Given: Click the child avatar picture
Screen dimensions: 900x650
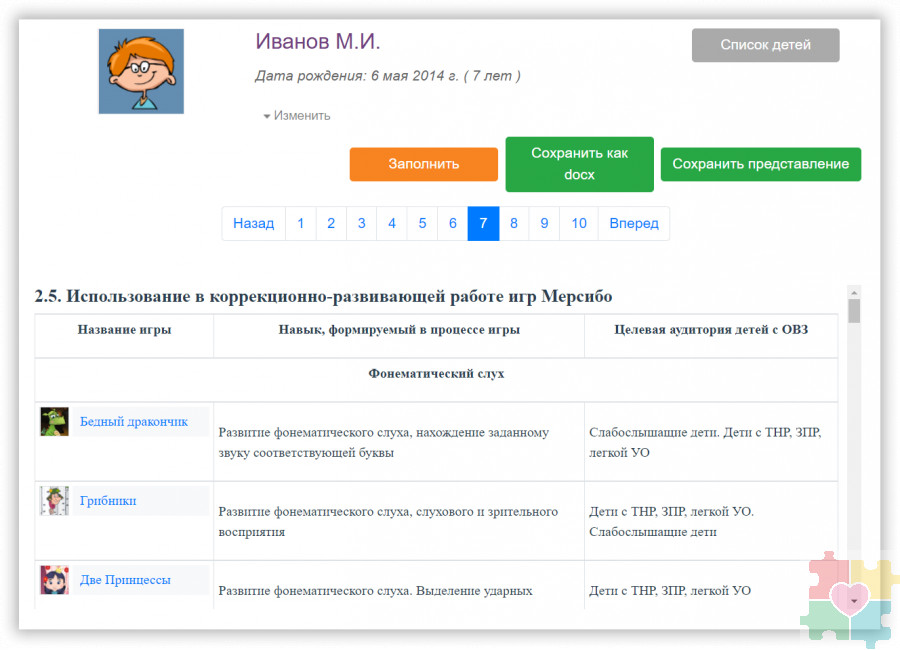Looking at the screenshot, I should (141, 71).
